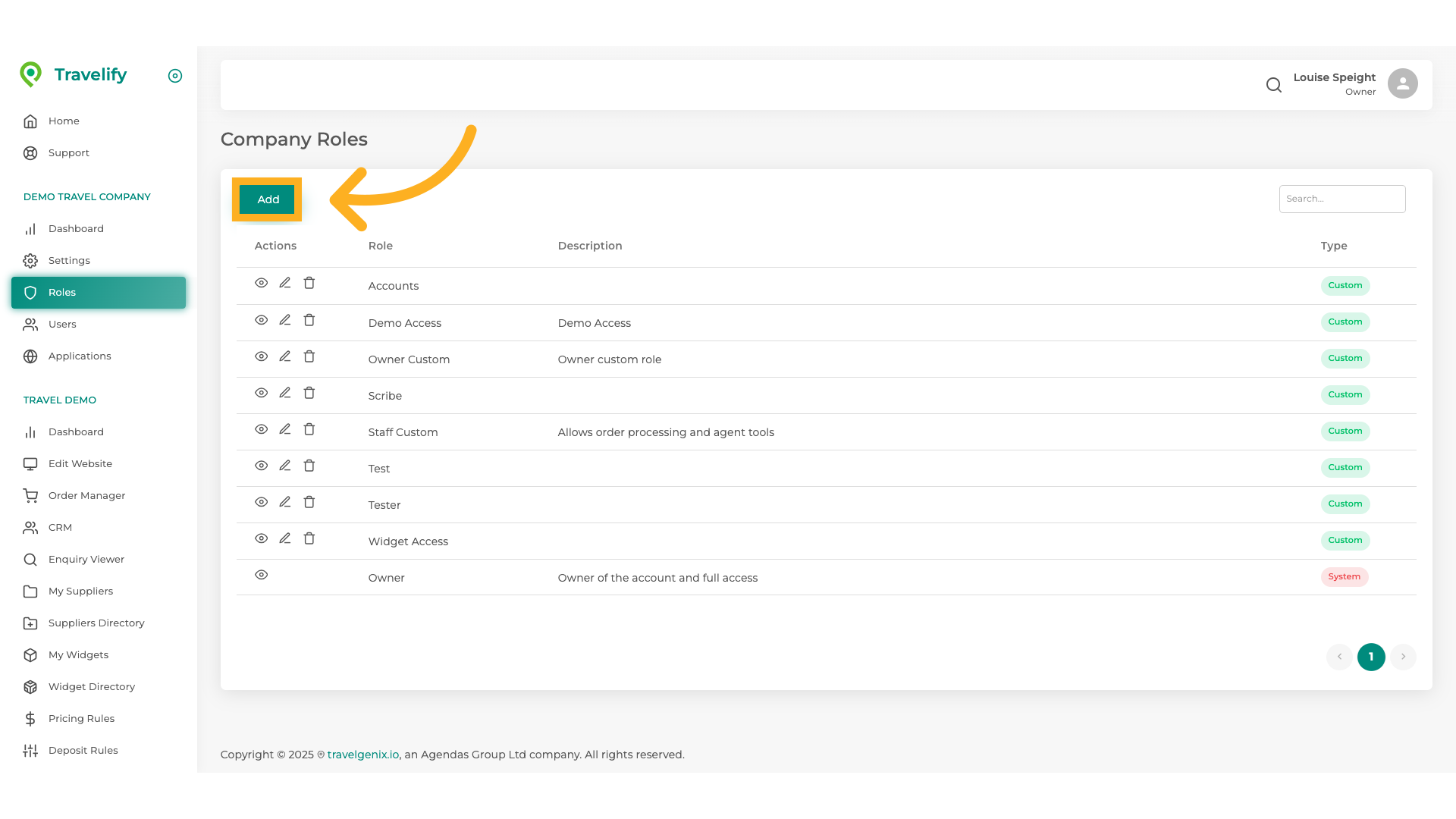This screenshot has height=819, width=1456.
Task: Click the edit pencil for Staff Custom role
Action: pyautogui.click(x=285, y=429)
